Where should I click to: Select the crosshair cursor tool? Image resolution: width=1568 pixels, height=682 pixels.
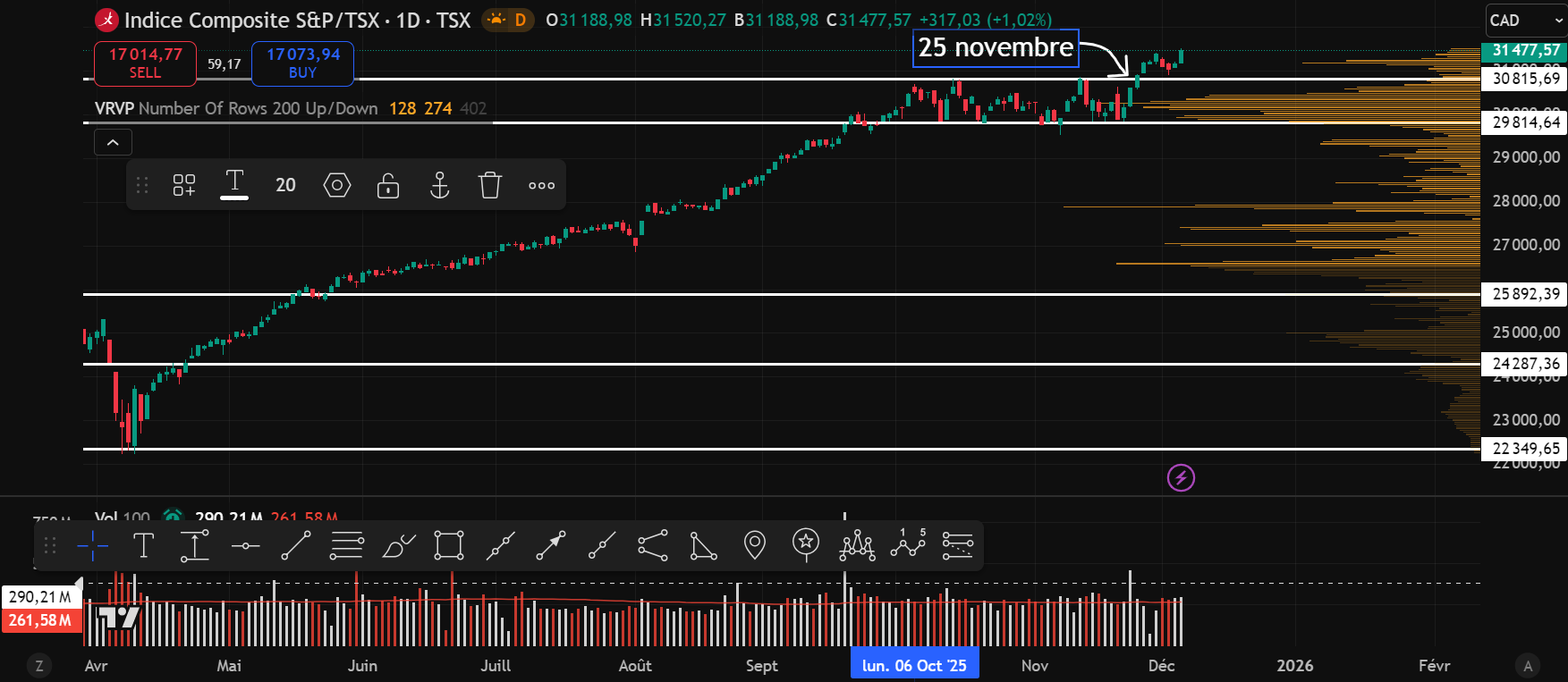tap(92, 545)
